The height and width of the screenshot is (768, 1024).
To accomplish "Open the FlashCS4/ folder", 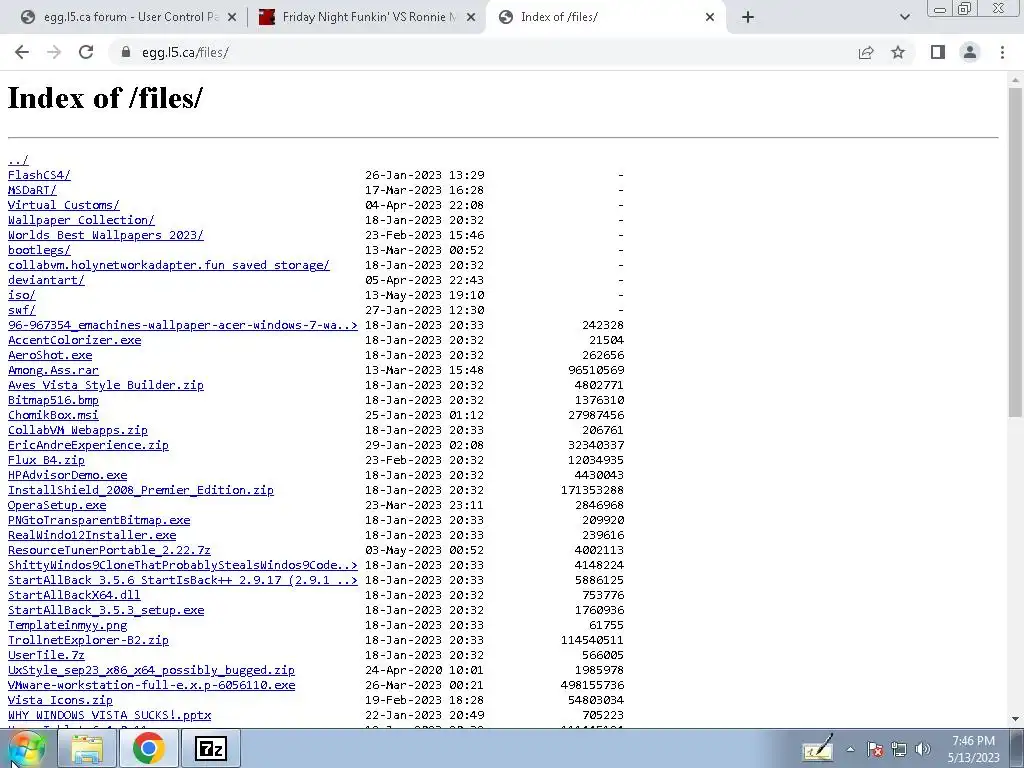I will (x=39, y=175).
